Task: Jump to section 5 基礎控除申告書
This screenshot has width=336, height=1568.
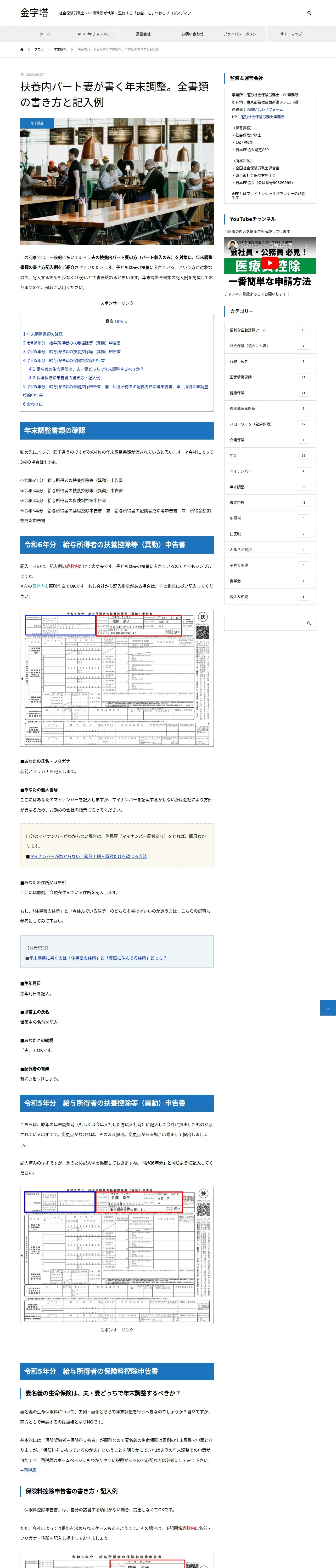Action: [116, 391]
